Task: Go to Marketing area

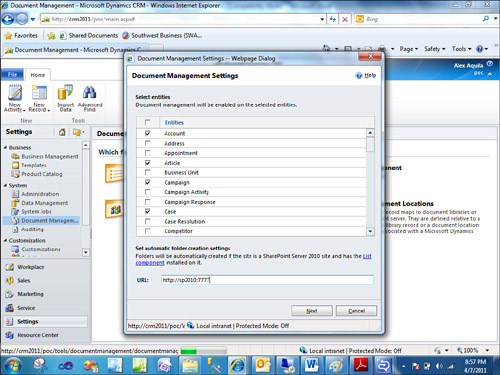Action: pyautogui.click(x=30, y=294)
